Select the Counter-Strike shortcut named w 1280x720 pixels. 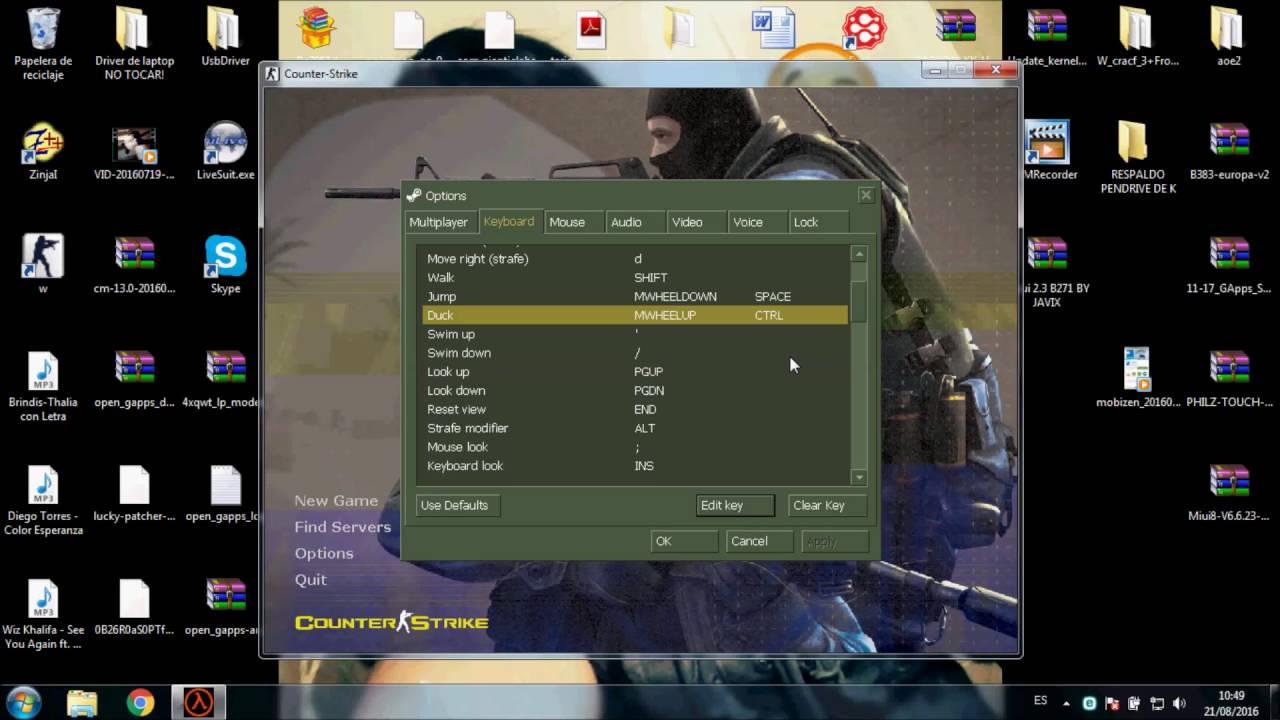[x=43, y=258]
